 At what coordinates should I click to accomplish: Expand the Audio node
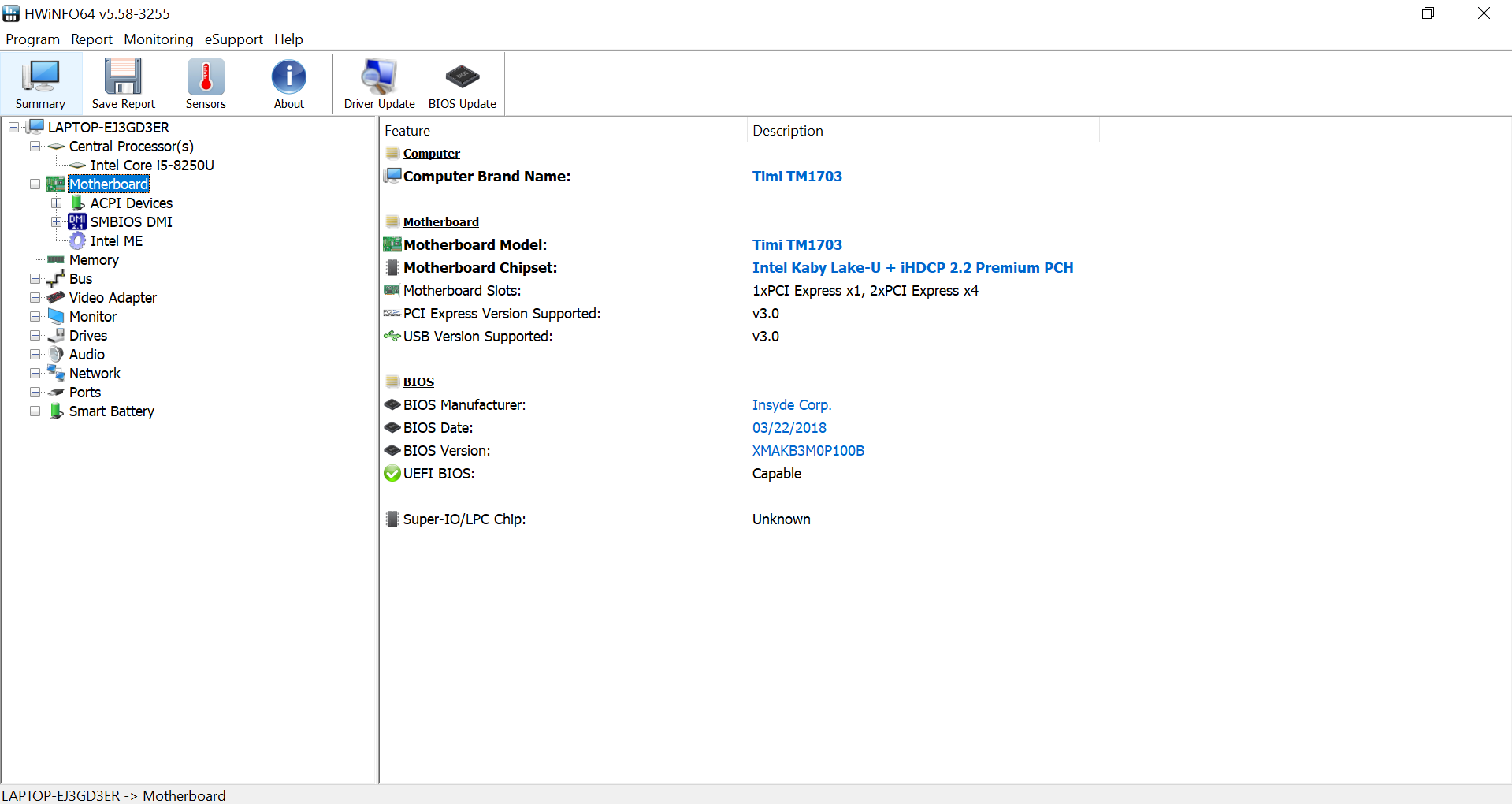[35, 355]
